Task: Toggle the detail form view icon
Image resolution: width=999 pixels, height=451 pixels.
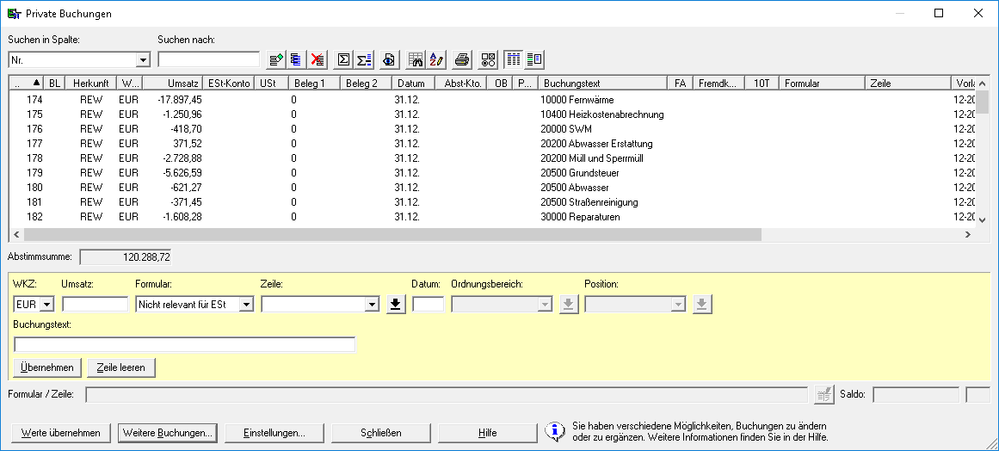Action: (535, 60)
